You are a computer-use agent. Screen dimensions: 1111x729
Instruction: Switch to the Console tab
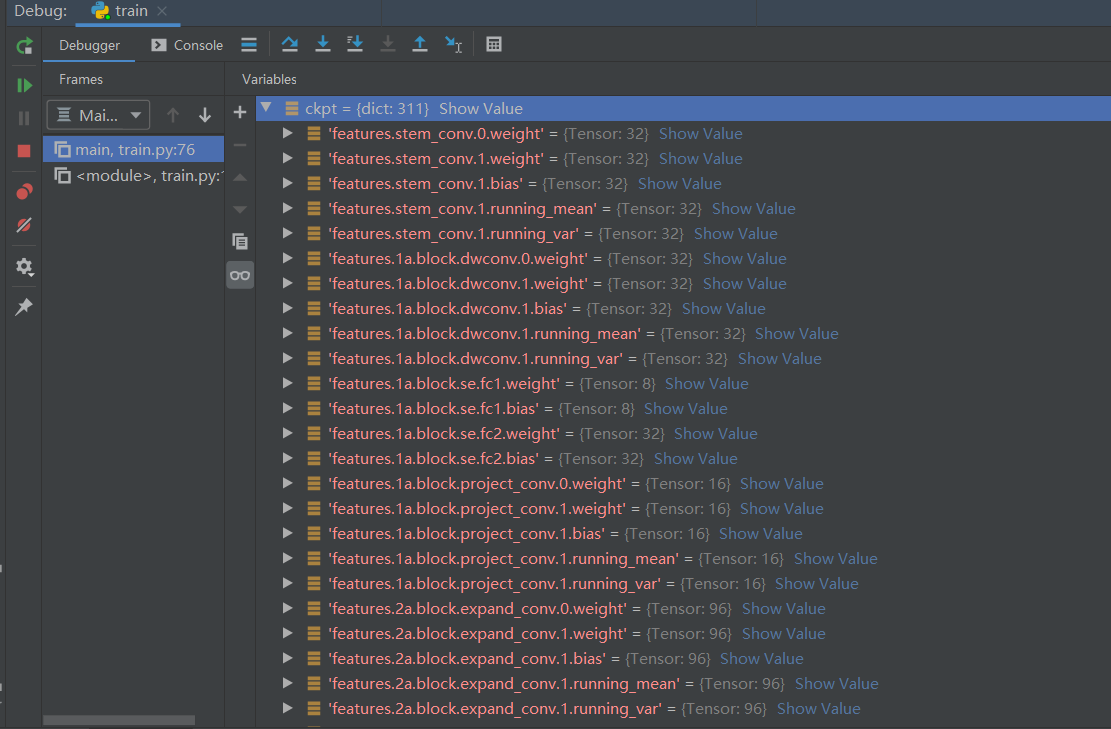[187, 45]
